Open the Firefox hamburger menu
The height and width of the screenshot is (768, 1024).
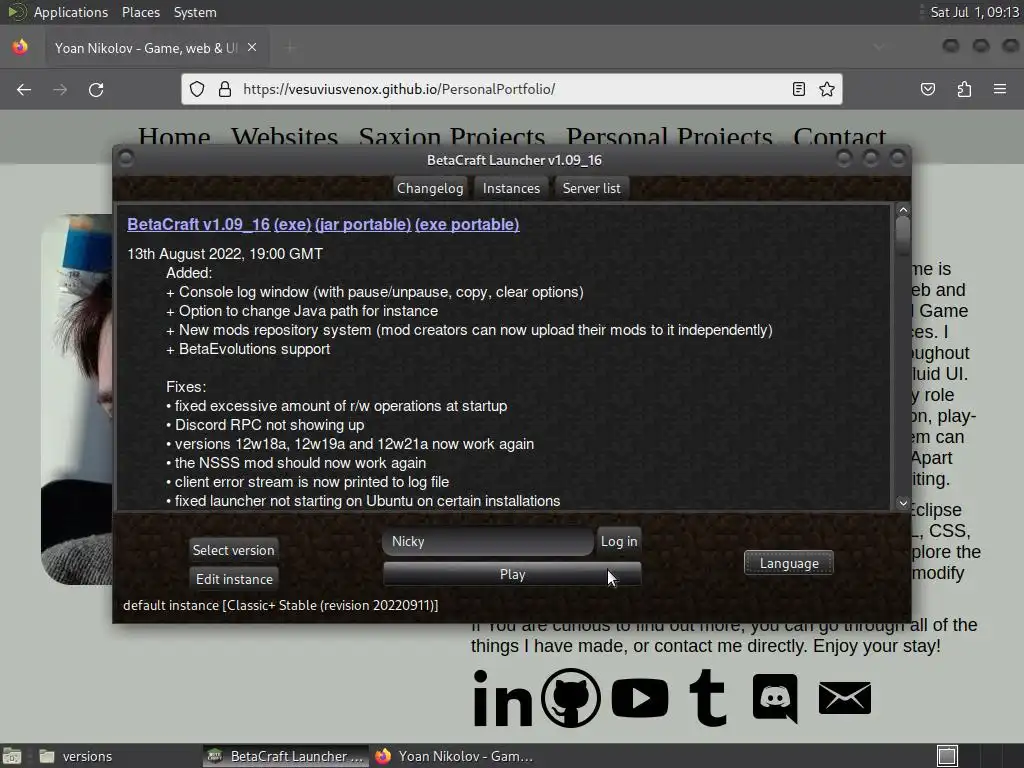coord(1000,89)
